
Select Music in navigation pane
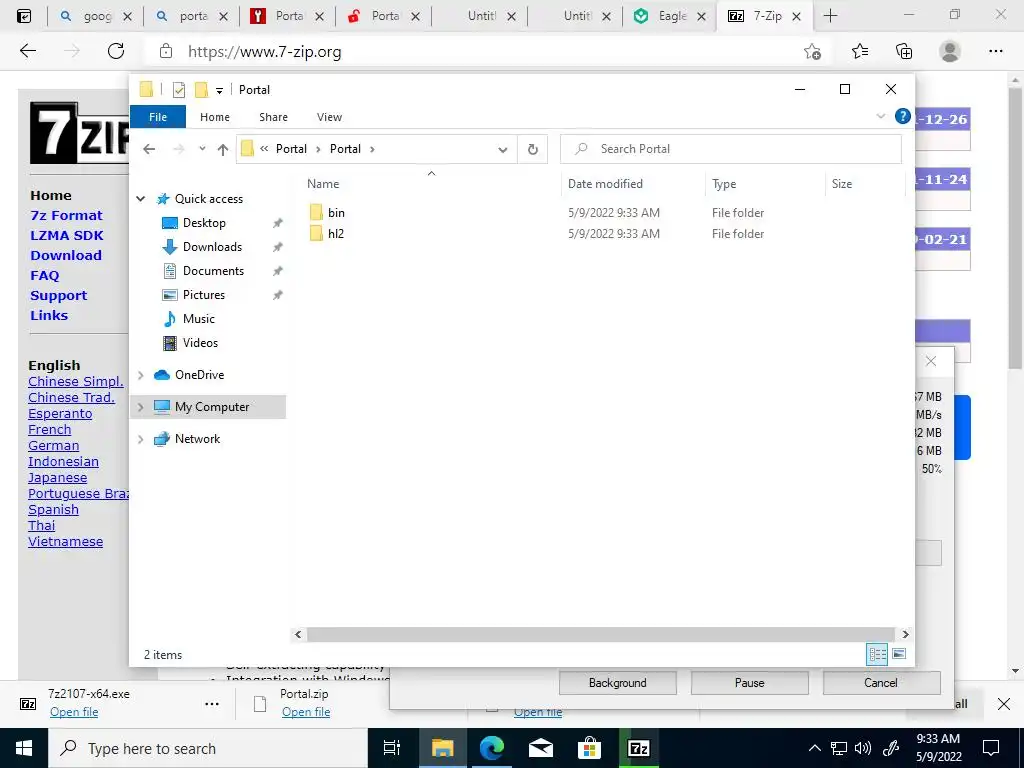point(199,319)
